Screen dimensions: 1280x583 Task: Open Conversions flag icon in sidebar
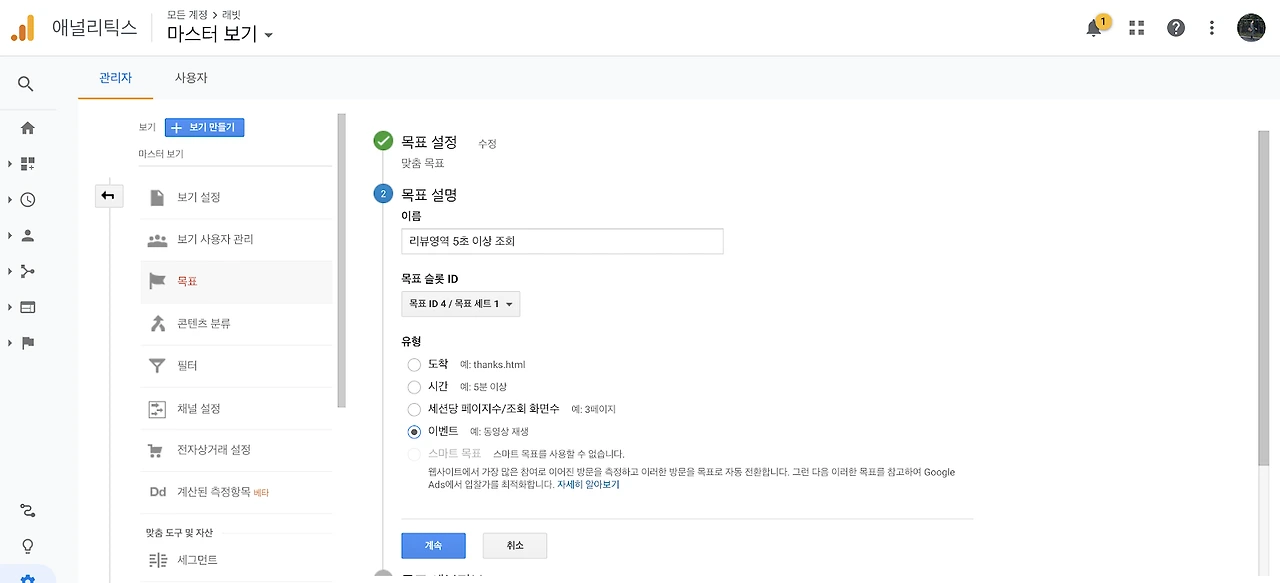pos(28,343)
